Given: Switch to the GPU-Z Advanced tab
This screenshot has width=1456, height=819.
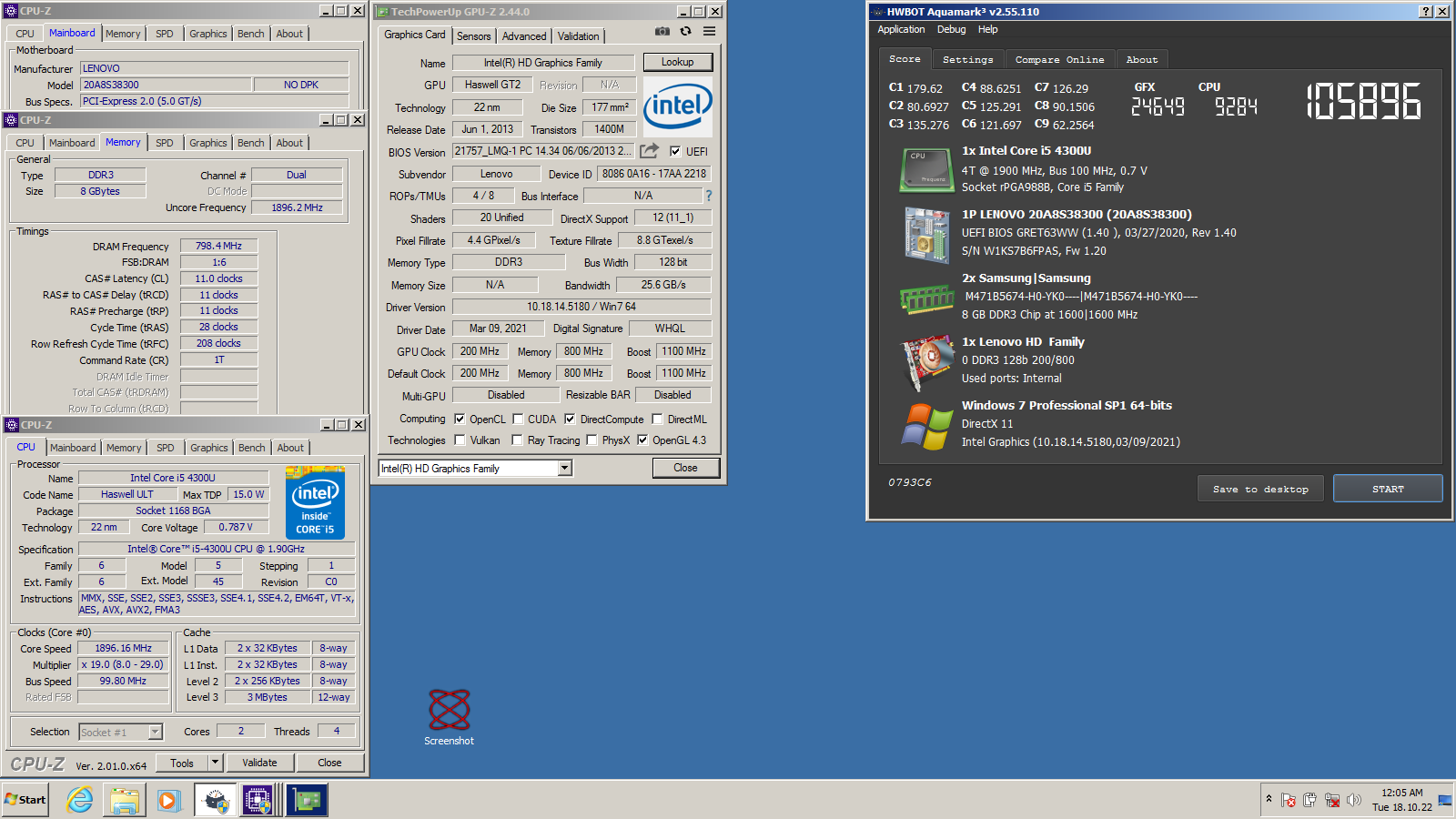Looking at the screenshot, I should coord(524,36).
